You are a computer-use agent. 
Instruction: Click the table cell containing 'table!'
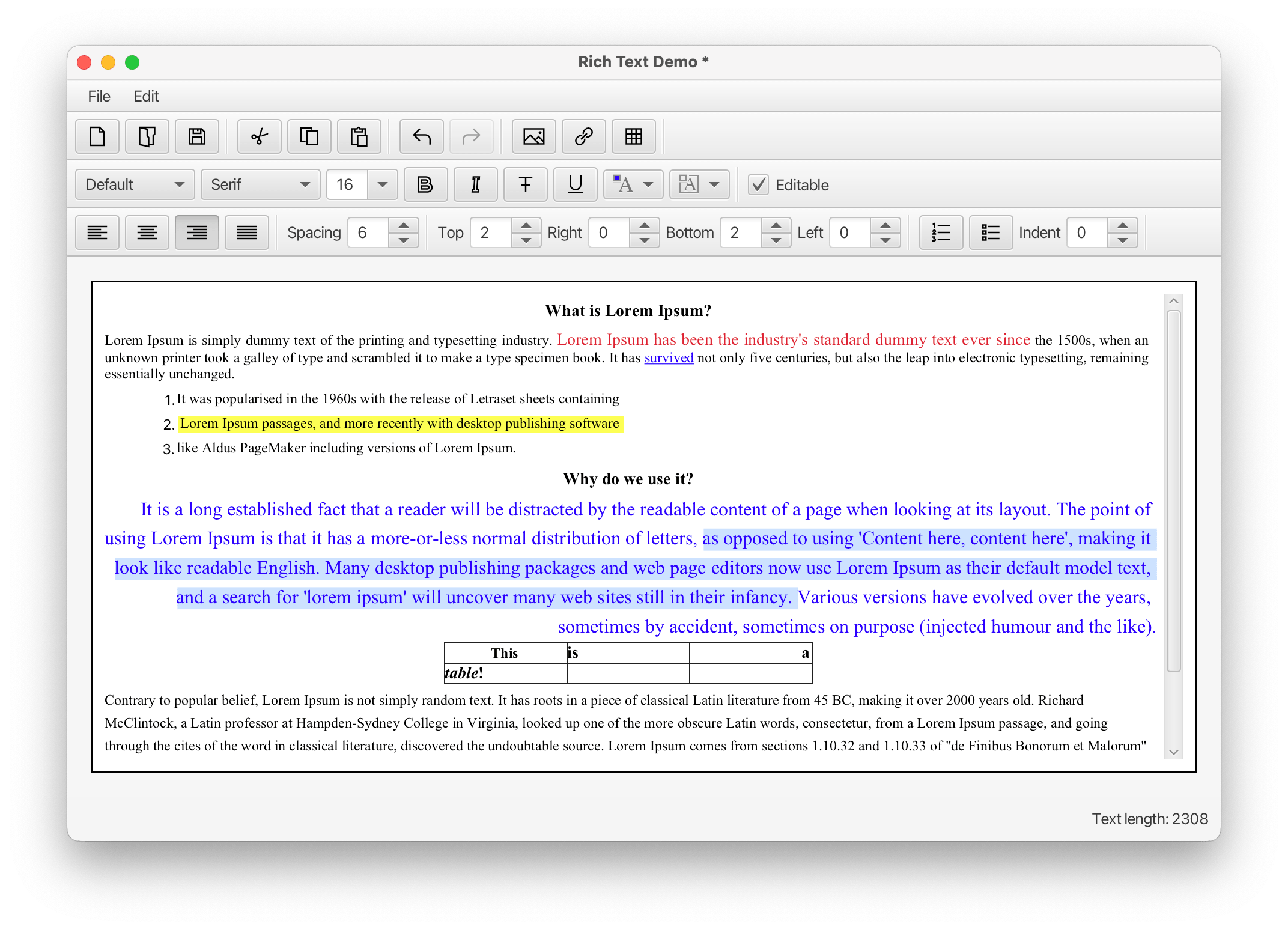click(x=505, y=673)
